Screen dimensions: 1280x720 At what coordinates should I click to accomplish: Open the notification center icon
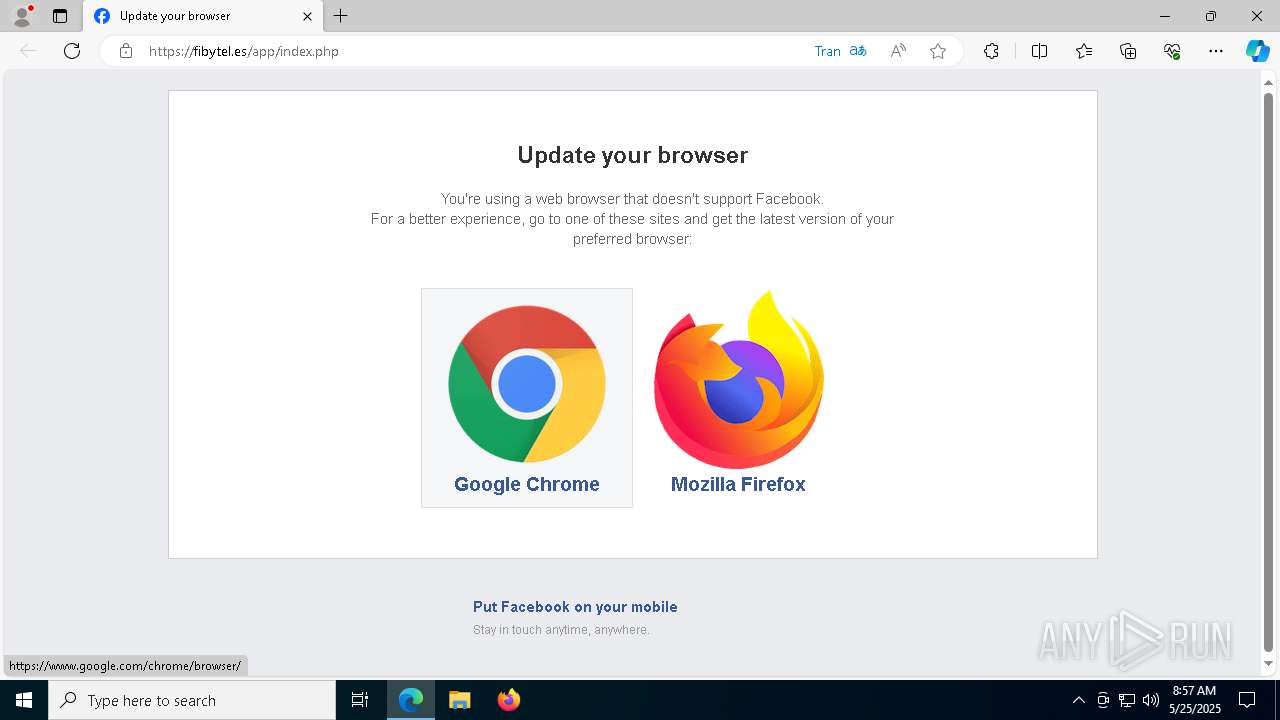pos(1247,700)
